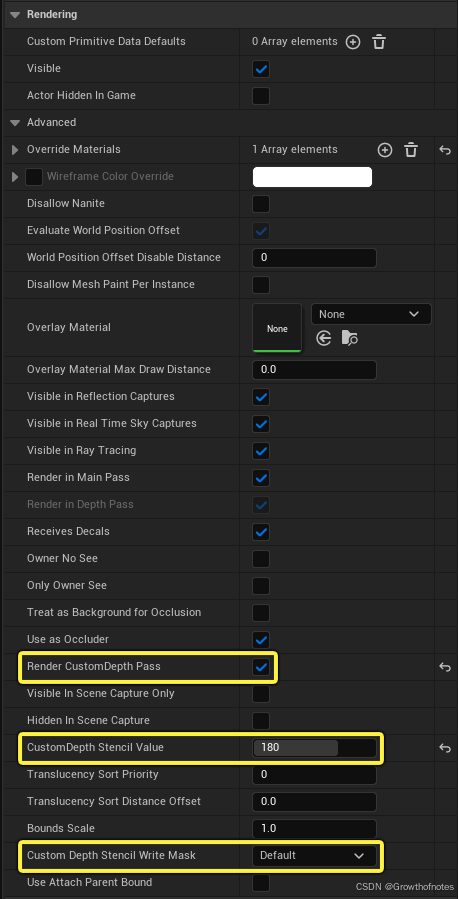
Task: Reset Render CustomDepth Pass to default
Action: pos(445,667)
